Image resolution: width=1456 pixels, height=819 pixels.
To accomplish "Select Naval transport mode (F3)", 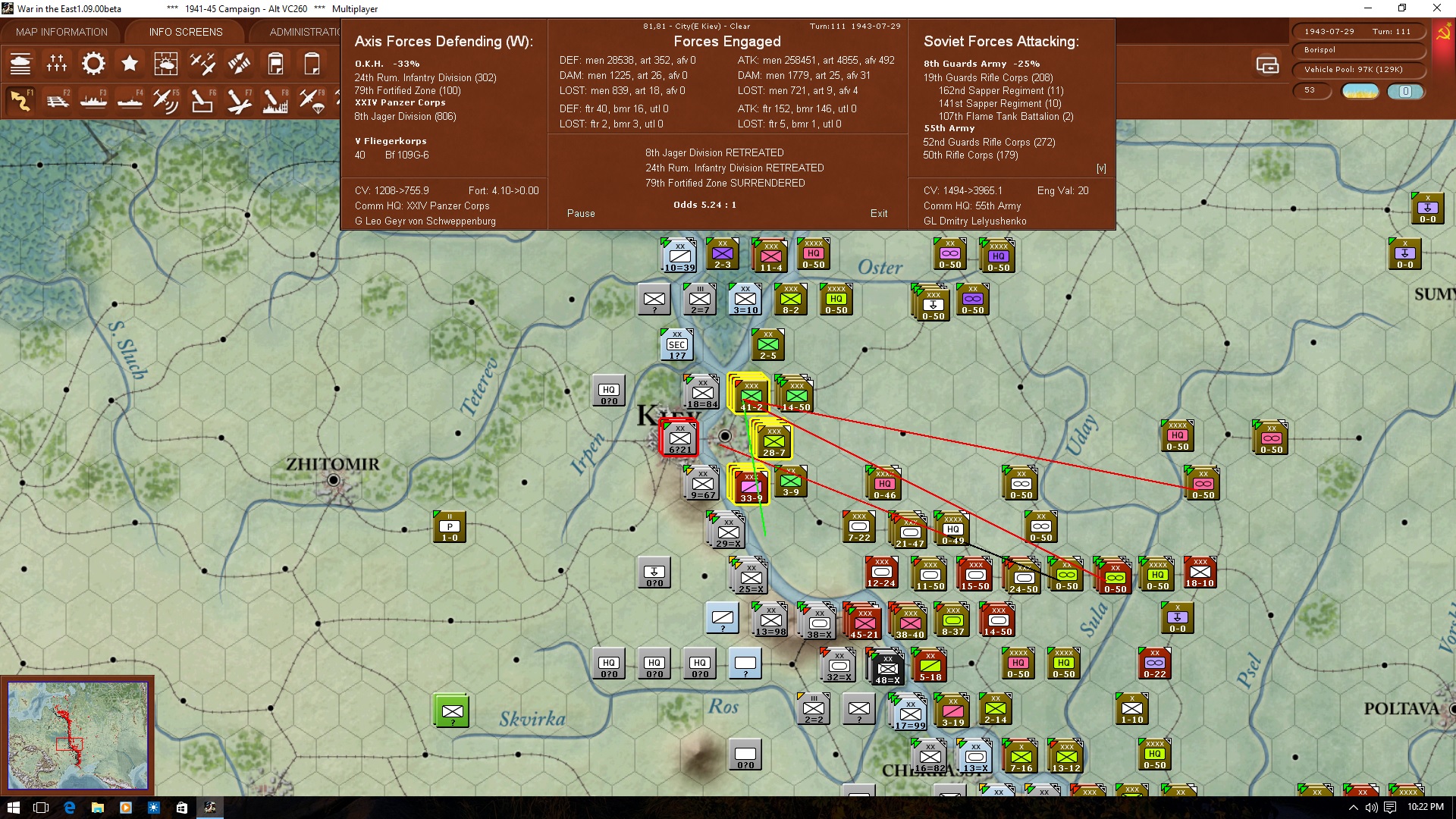I will (x=93, y=100).
